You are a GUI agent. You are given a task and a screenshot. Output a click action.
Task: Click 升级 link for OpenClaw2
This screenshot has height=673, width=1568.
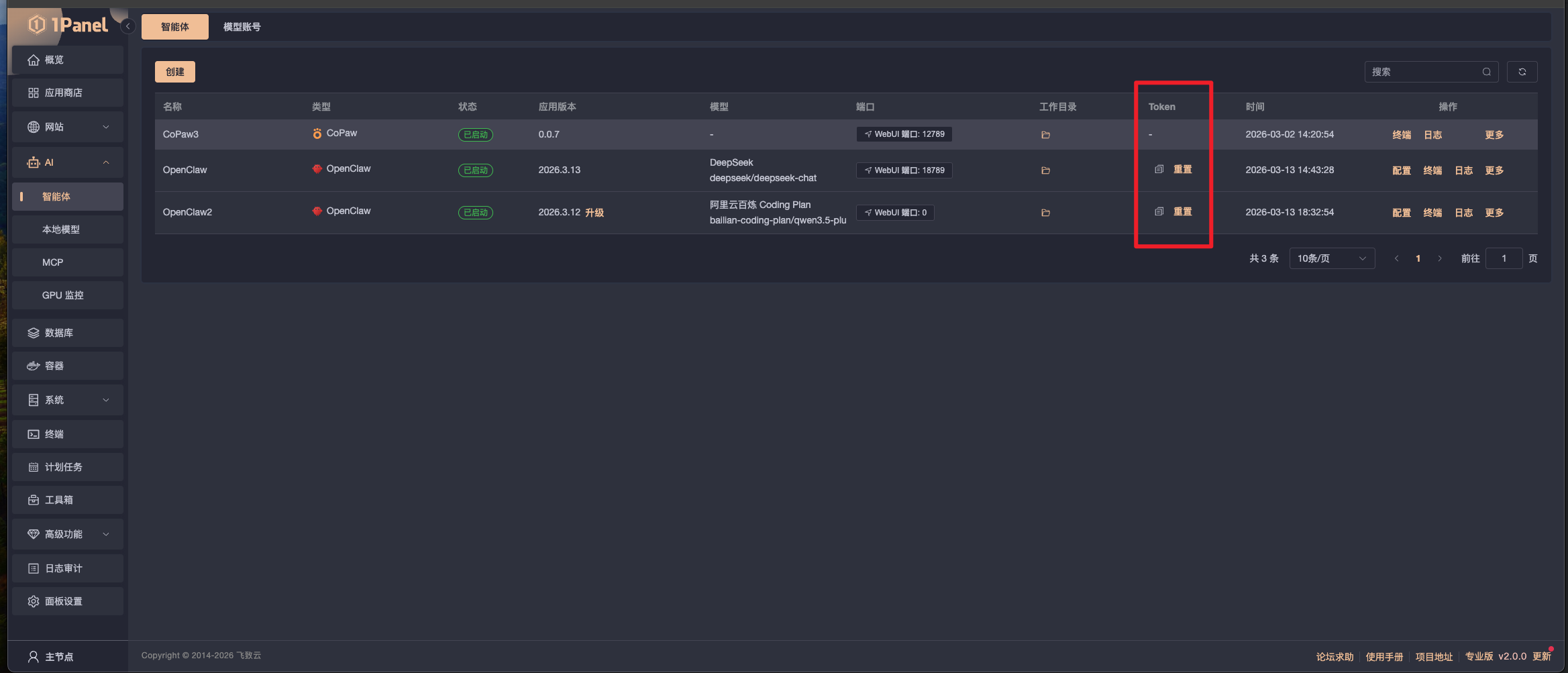(x=594, y=213)
